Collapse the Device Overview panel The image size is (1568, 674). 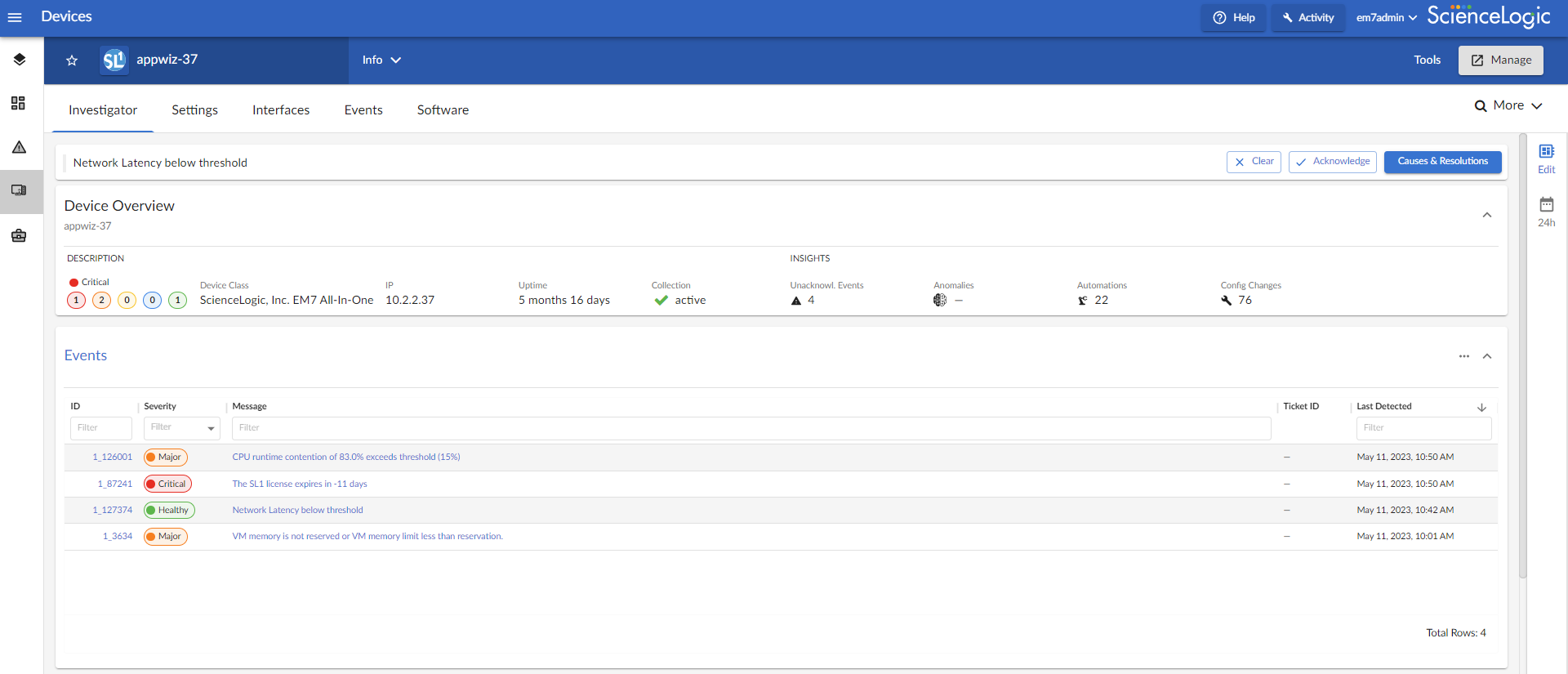1486,216
